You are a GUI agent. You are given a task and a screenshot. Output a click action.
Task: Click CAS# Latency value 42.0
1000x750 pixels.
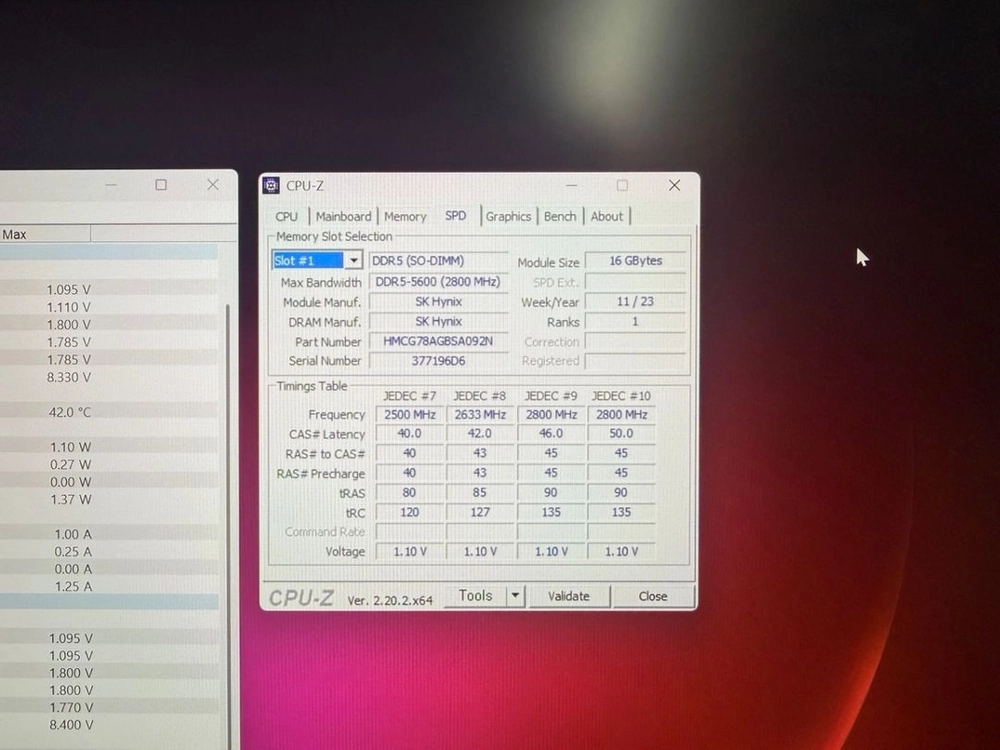[480, 434]
